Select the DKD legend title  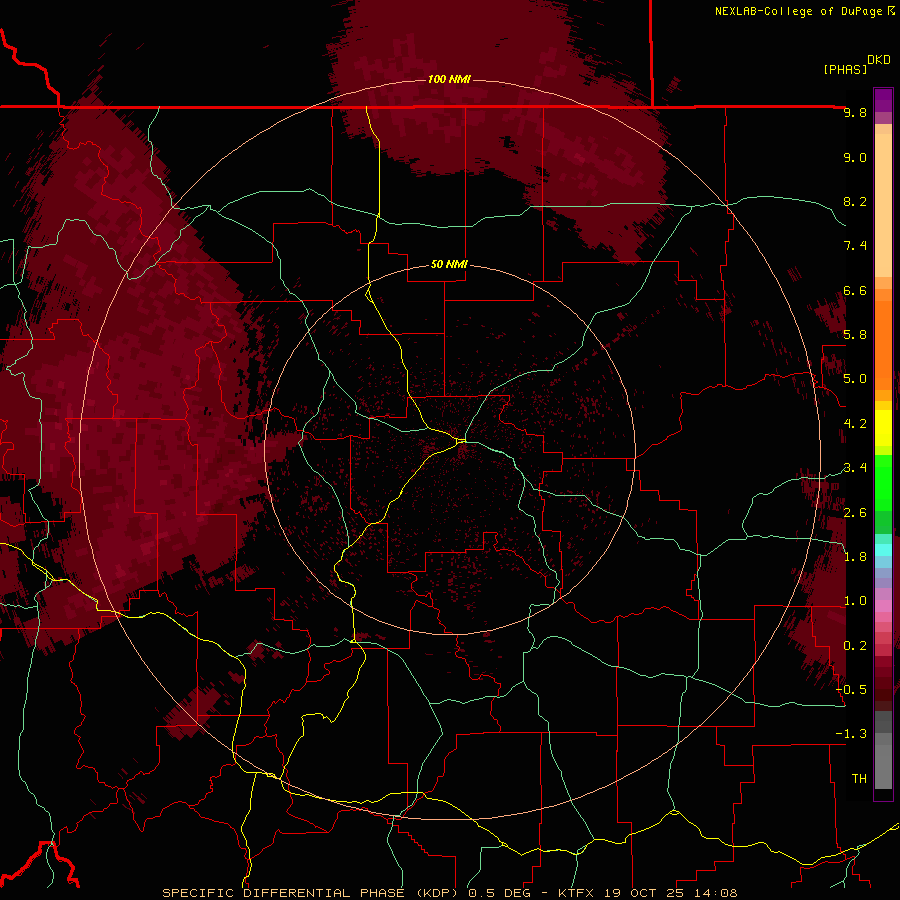[x=879, y=60]
